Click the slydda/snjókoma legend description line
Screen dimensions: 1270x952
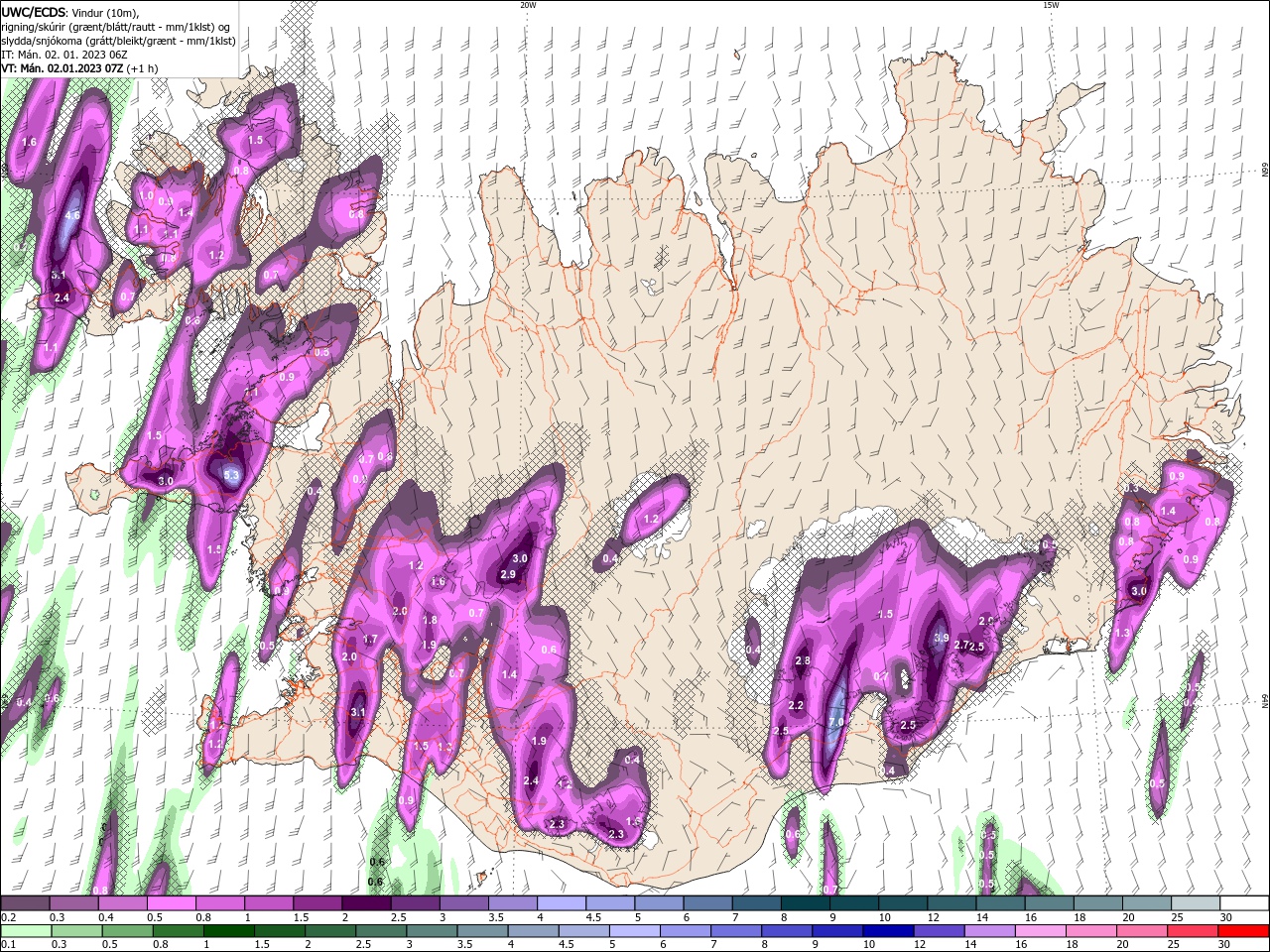coord(118,41)
